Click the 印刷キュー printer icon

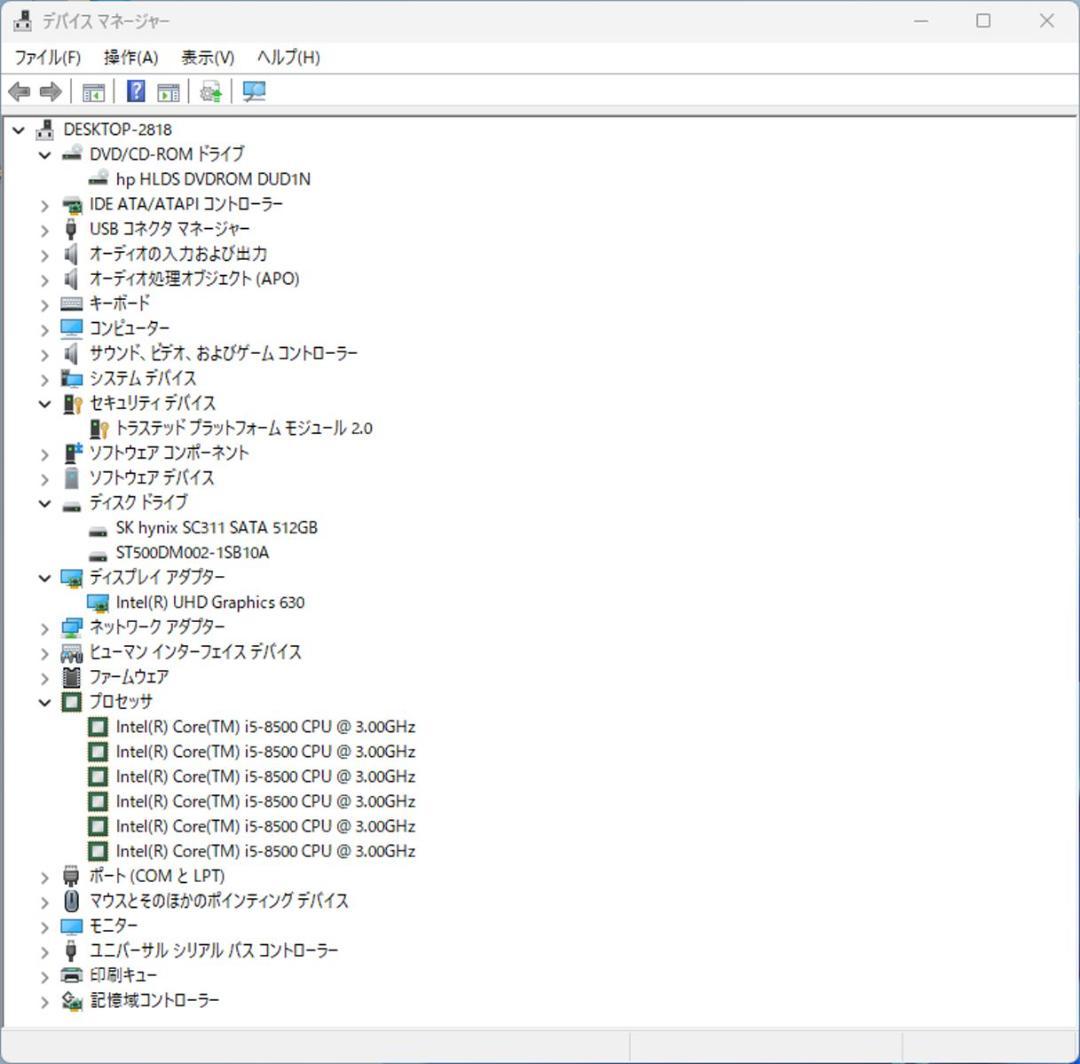click(x=72, y=975)
